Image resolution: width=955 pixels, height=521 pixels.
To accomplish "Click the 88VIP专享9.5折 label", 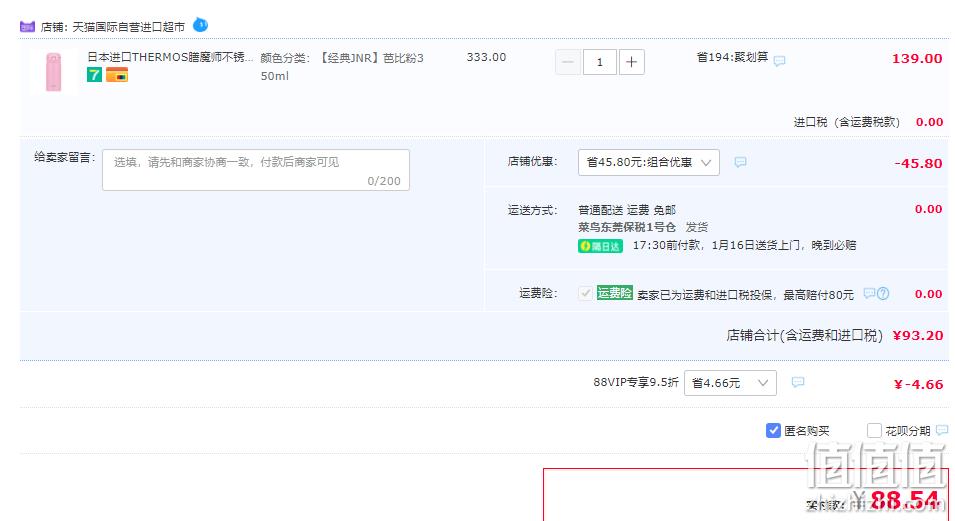I will pyautogui.click(x=636, y=382).
